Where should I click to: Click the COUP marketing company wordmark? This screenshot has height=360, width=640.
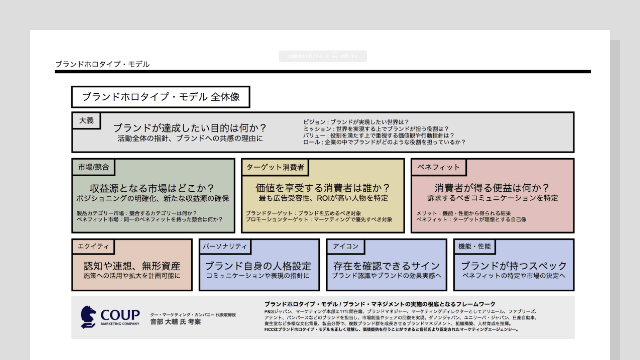[120, 317]
